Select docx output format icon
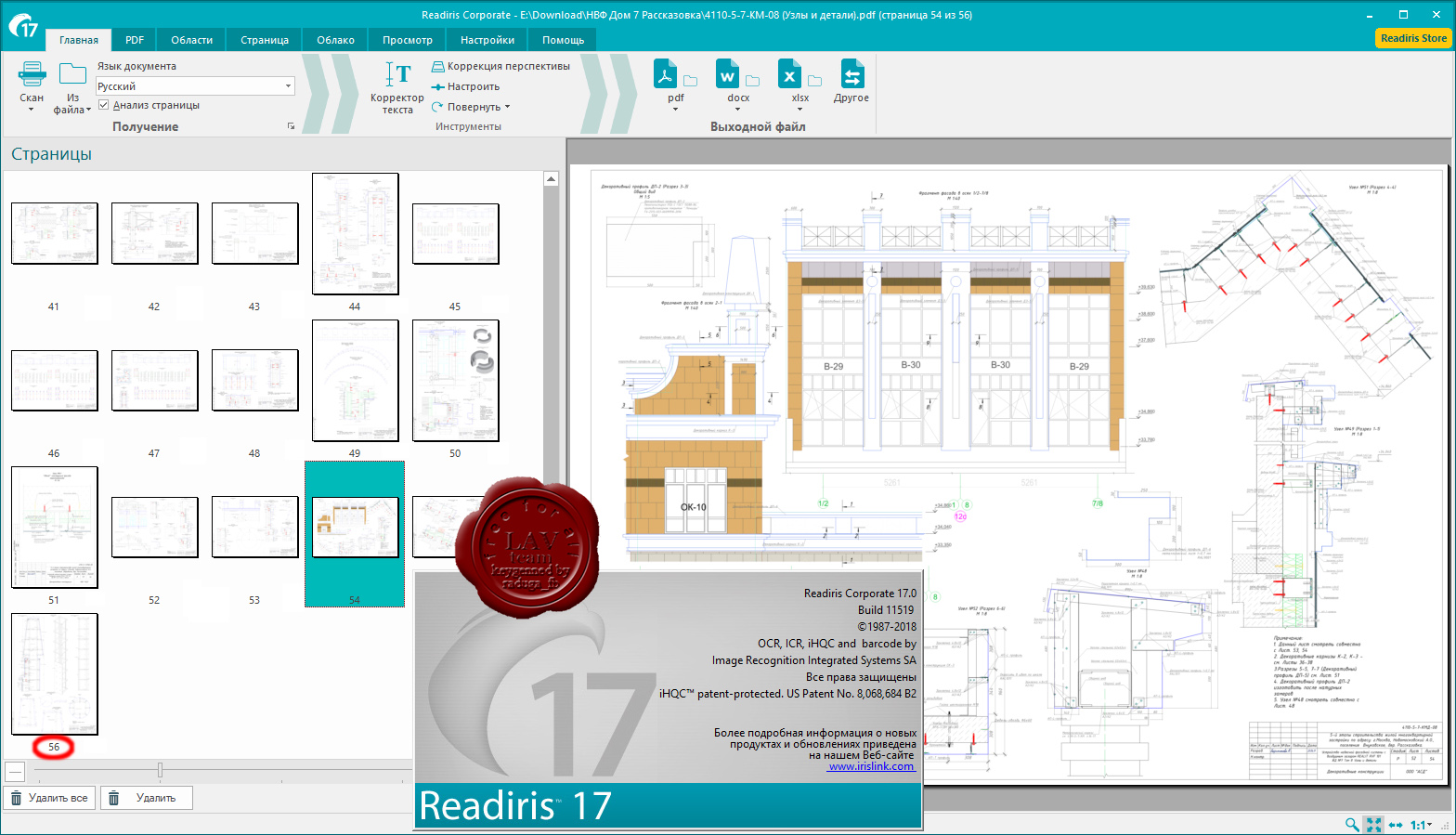The width and height of the screenshot is (1456, 835). (727, 74)
